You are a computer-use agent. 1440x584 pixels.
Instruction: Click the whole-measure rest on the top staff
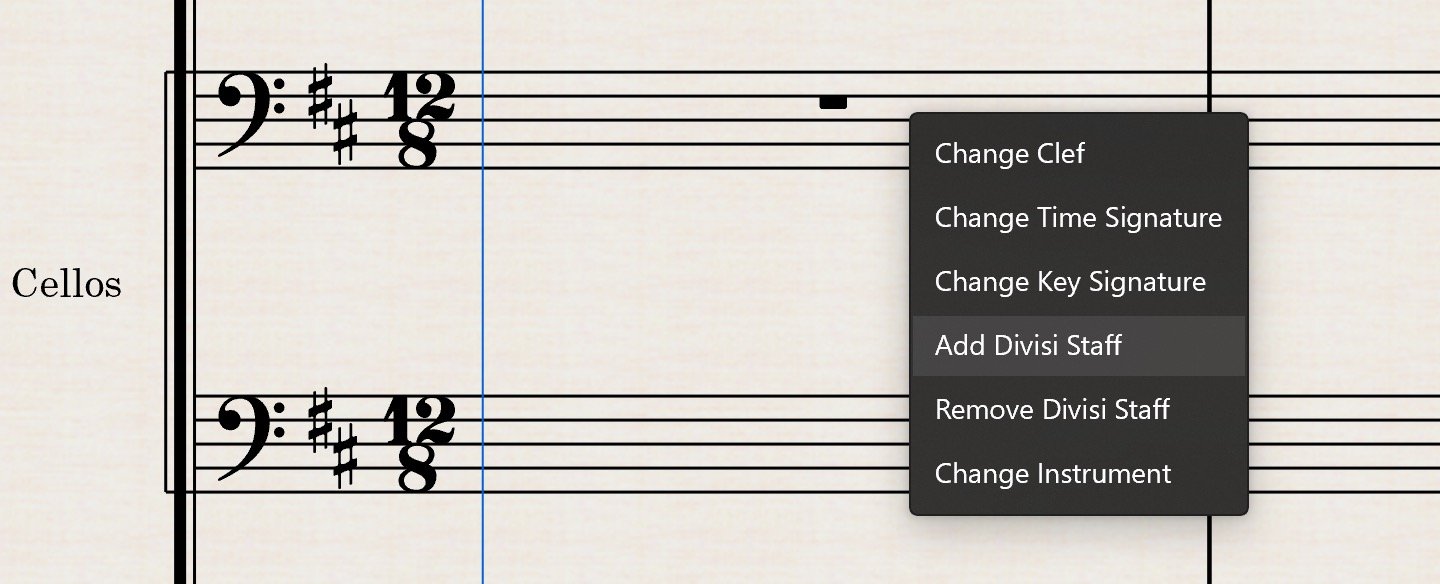coord(832,102)
